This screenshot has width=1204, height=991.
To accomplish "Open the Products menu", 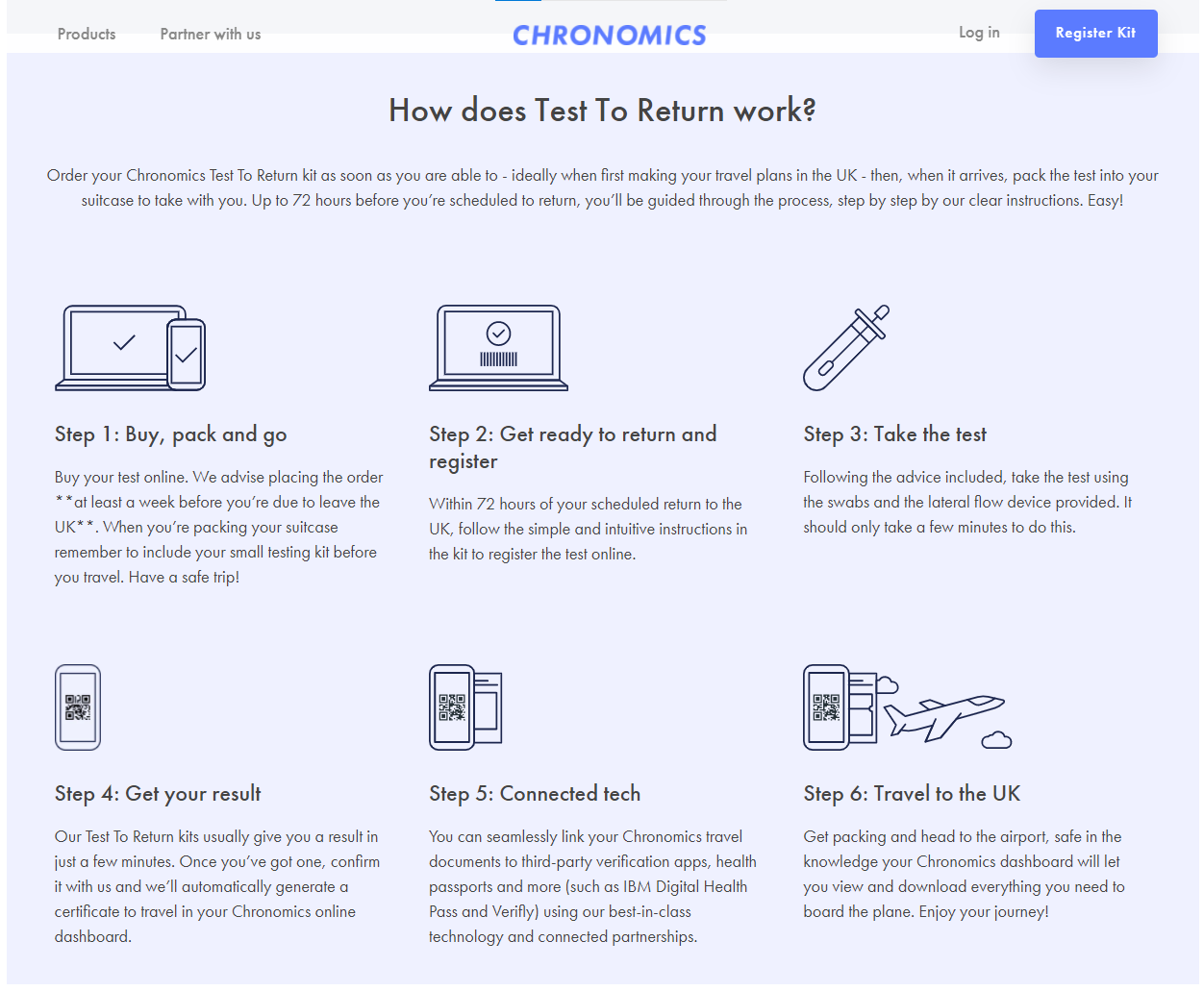I will point(87,35).
